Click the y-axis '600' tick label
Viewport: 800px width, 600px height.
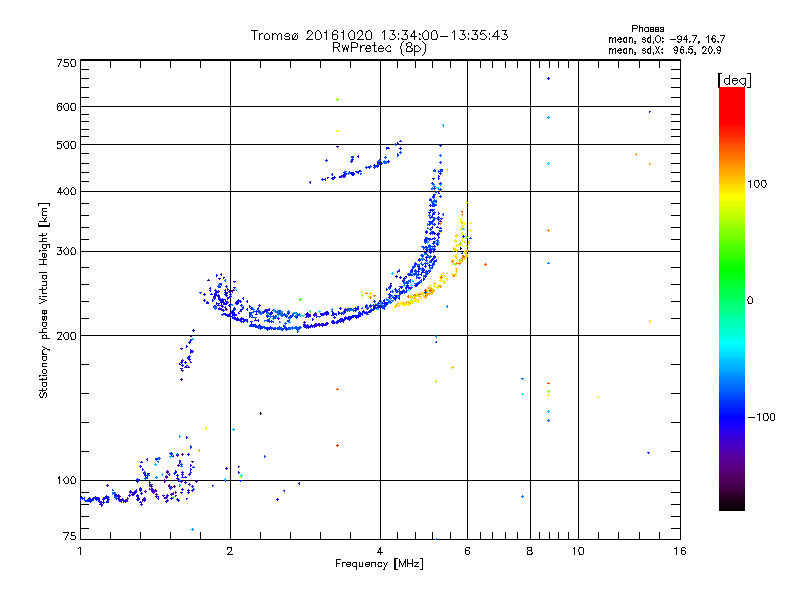click(x=66, y=107)
